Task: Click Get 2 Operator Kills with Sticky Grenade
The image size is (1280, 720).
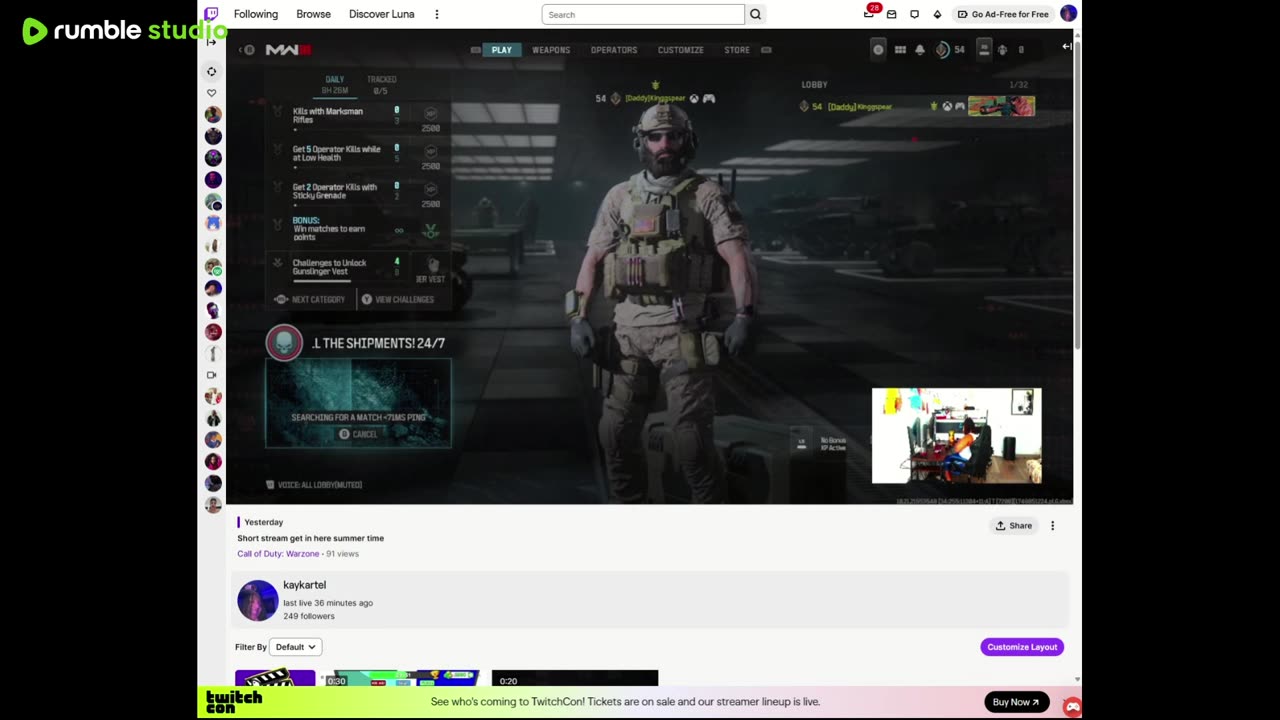Action: pyautogui.click(x=358, y=192)
